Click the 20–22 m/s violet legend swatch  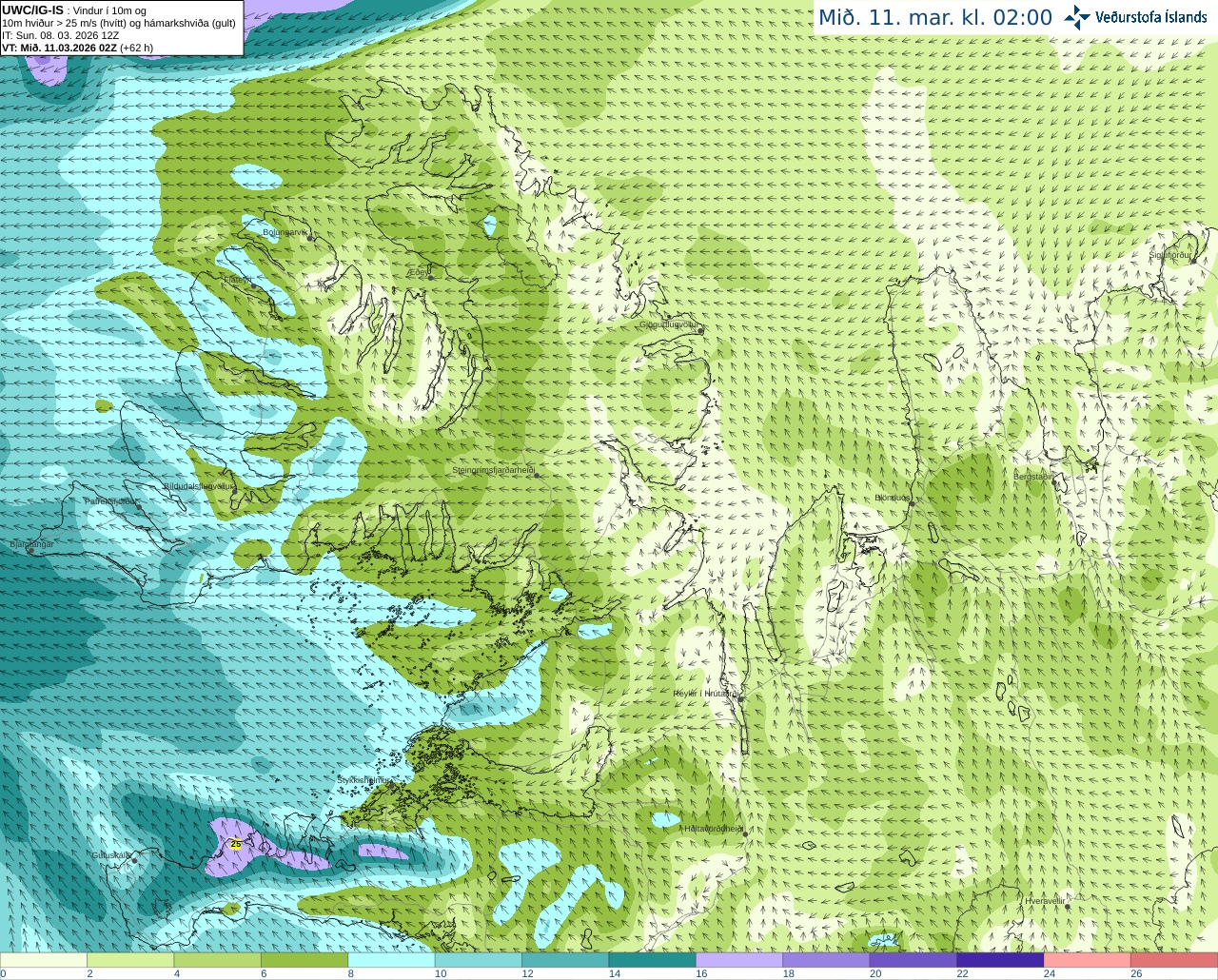point(913,960)
